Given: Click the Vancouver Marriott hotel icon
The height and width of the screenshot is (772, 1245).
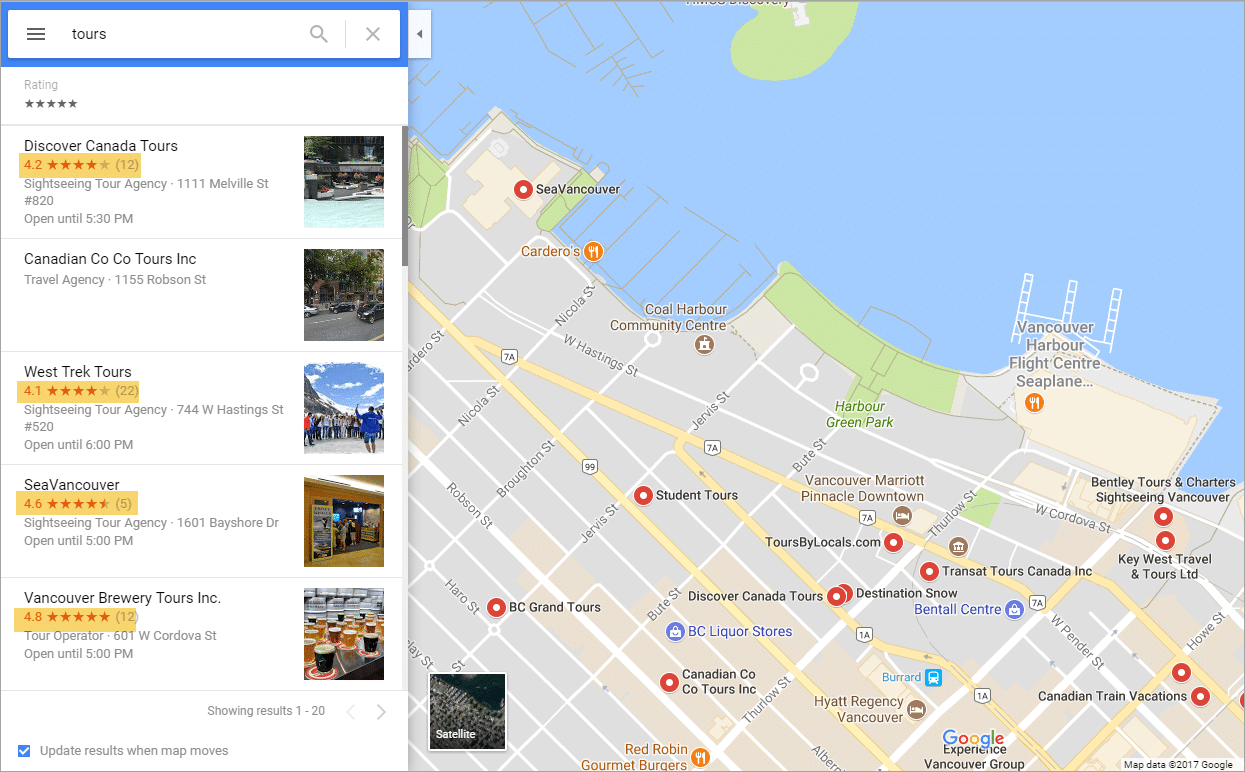Looking at the screenshot, I should pos(902,516).
